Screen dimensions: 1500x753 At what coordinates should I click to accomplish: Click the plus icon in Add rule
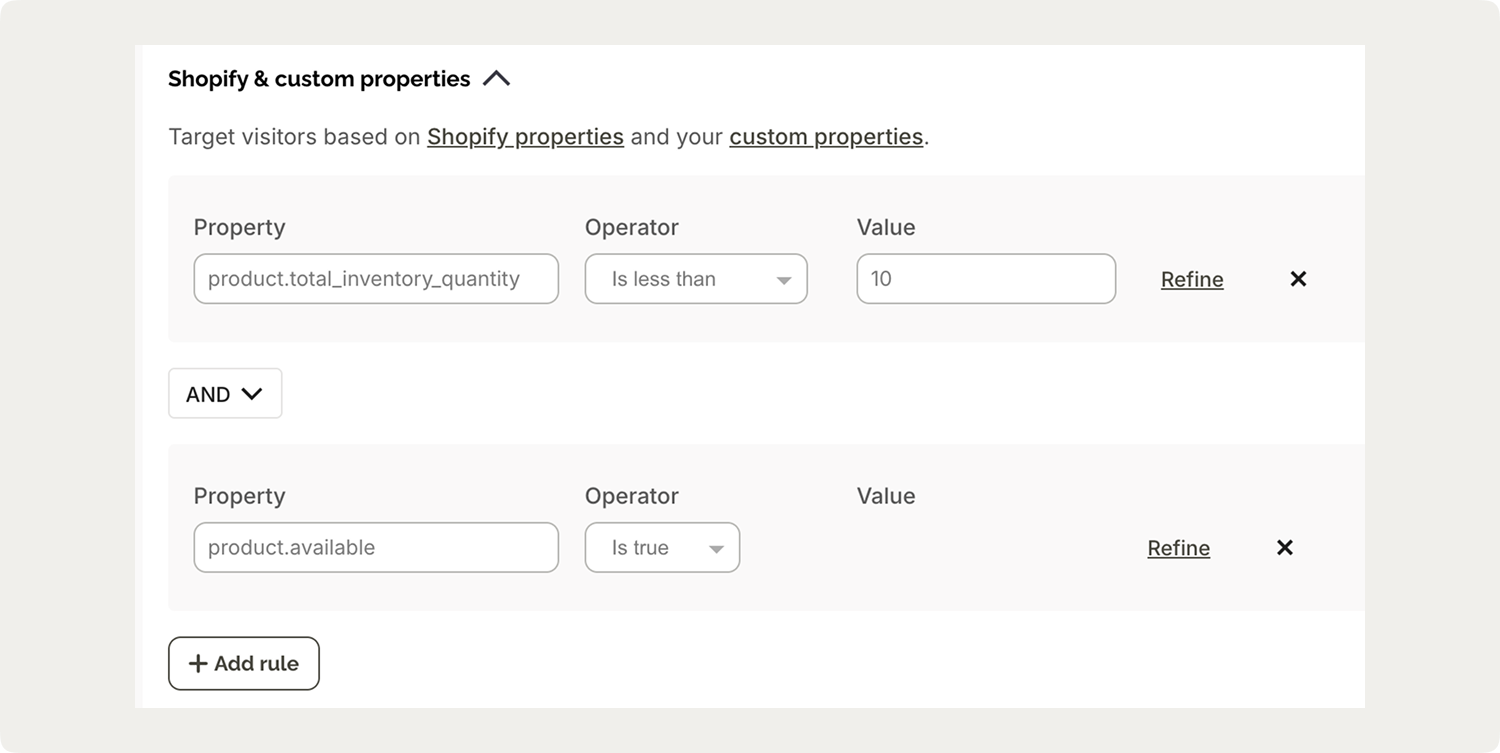pyautogui.click(x=198, y=664)
